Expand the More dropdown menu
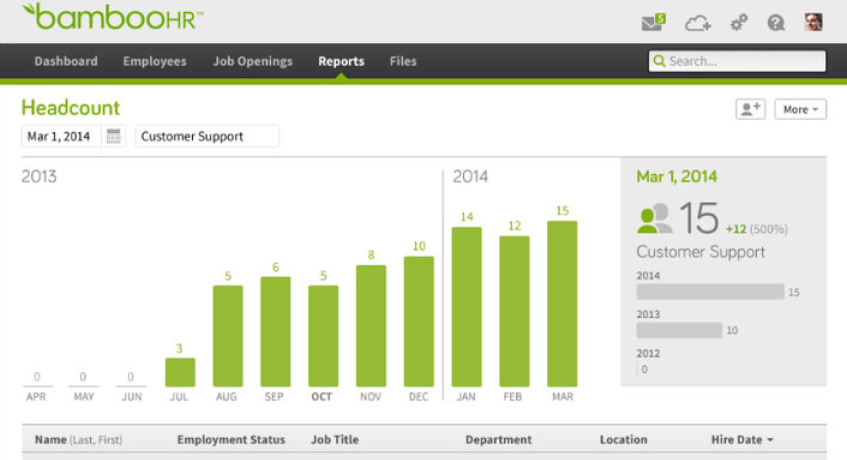This screenshot has height=460, width=847. (800, 109)
